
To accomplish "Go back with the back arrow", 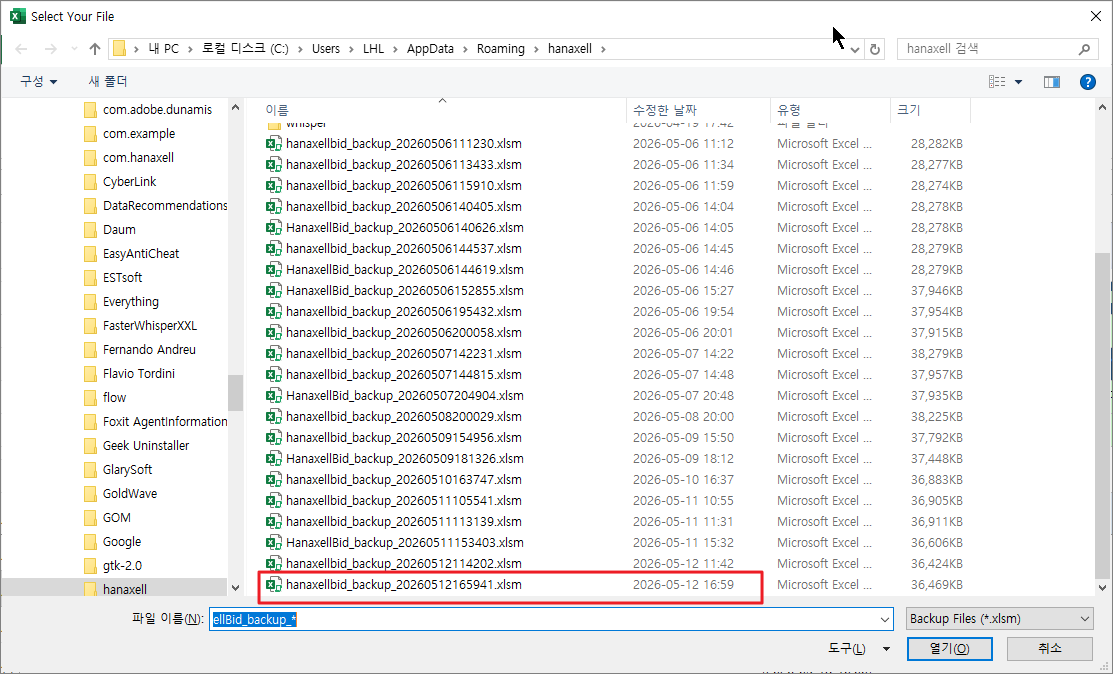I will coord(21,49).
